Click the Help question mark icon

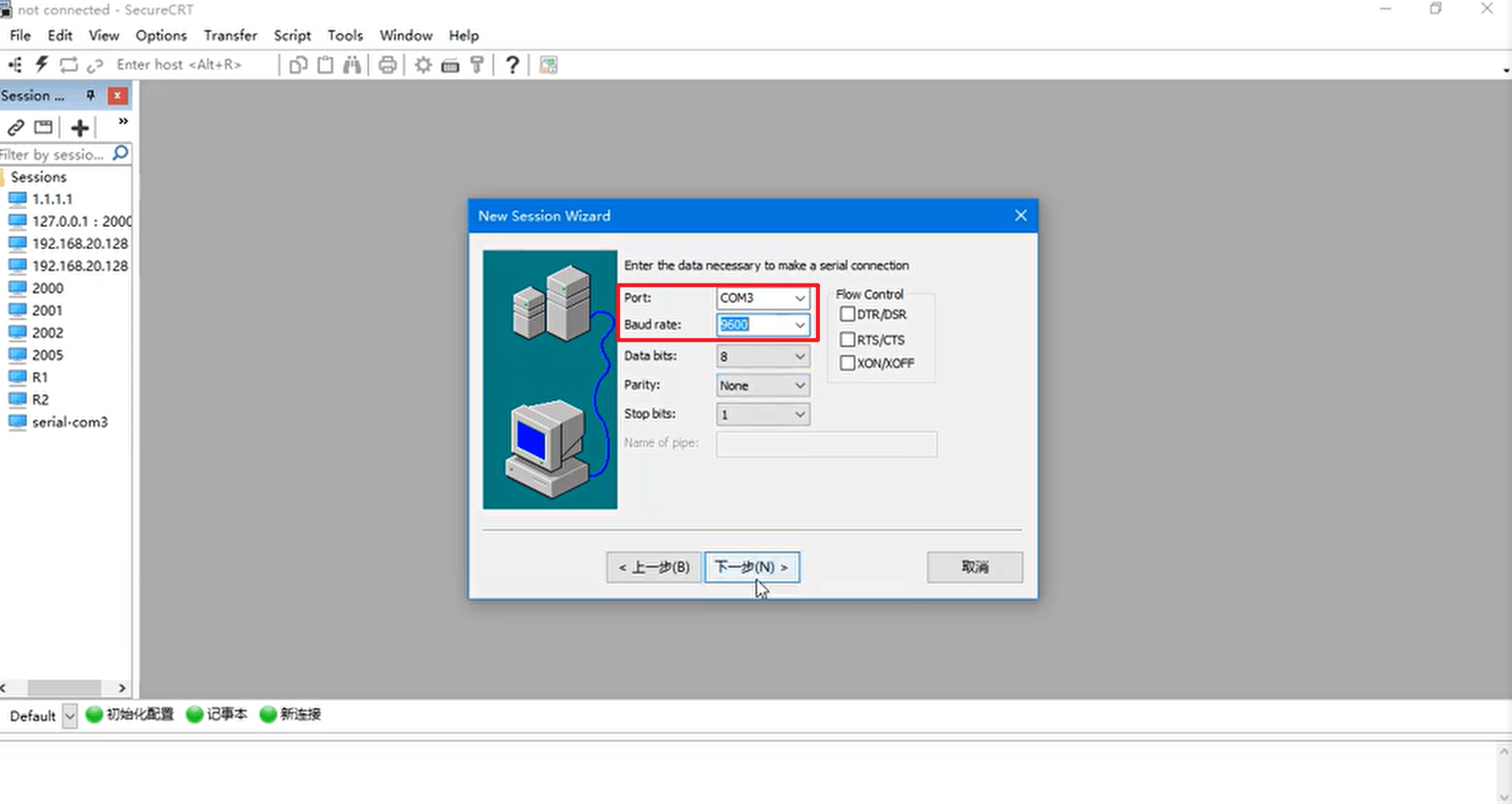pyautogui.click(x=512, y=64)
